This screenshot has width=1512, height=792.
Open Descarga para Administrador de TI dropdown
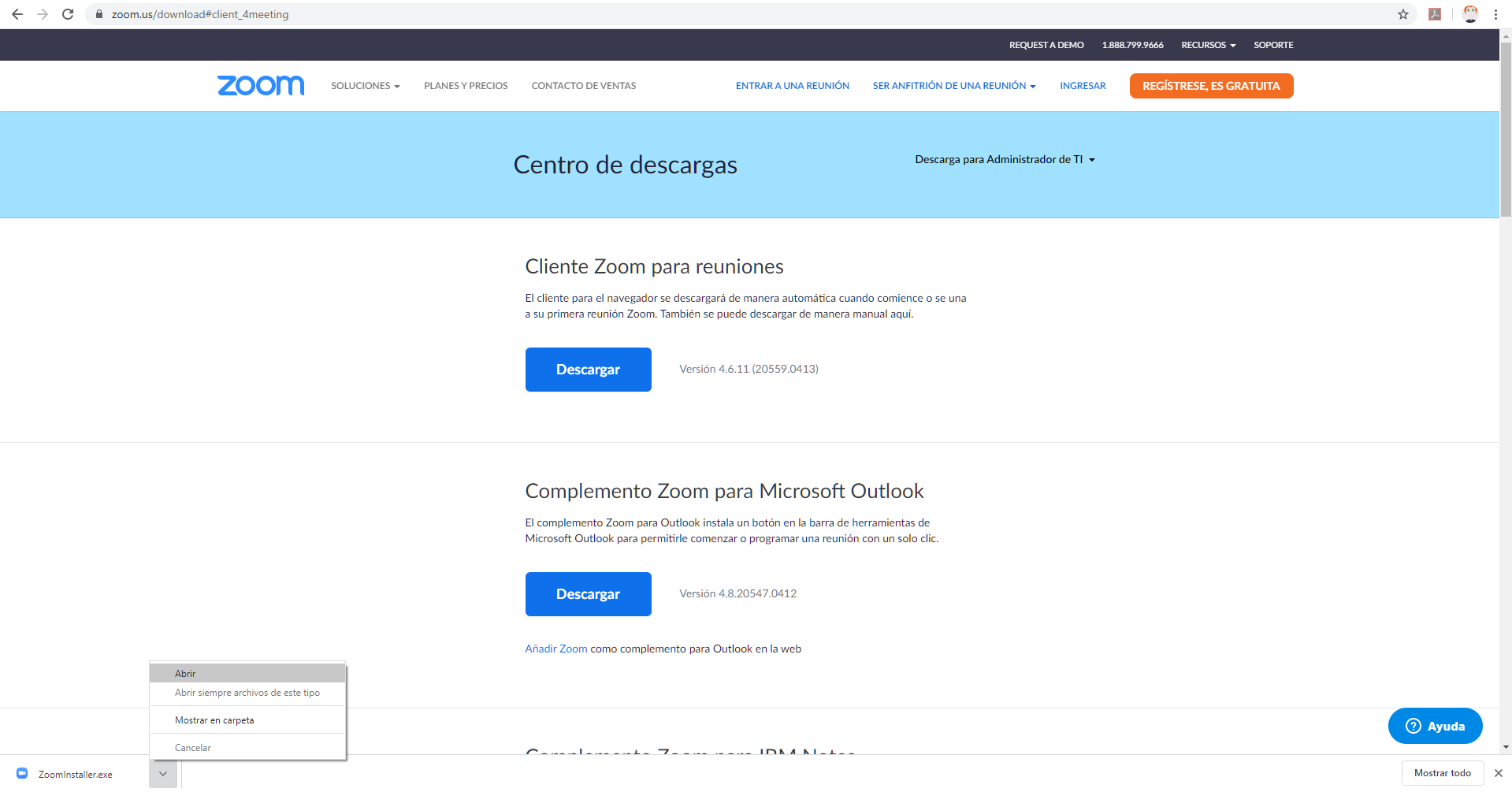coord(1005,159)
